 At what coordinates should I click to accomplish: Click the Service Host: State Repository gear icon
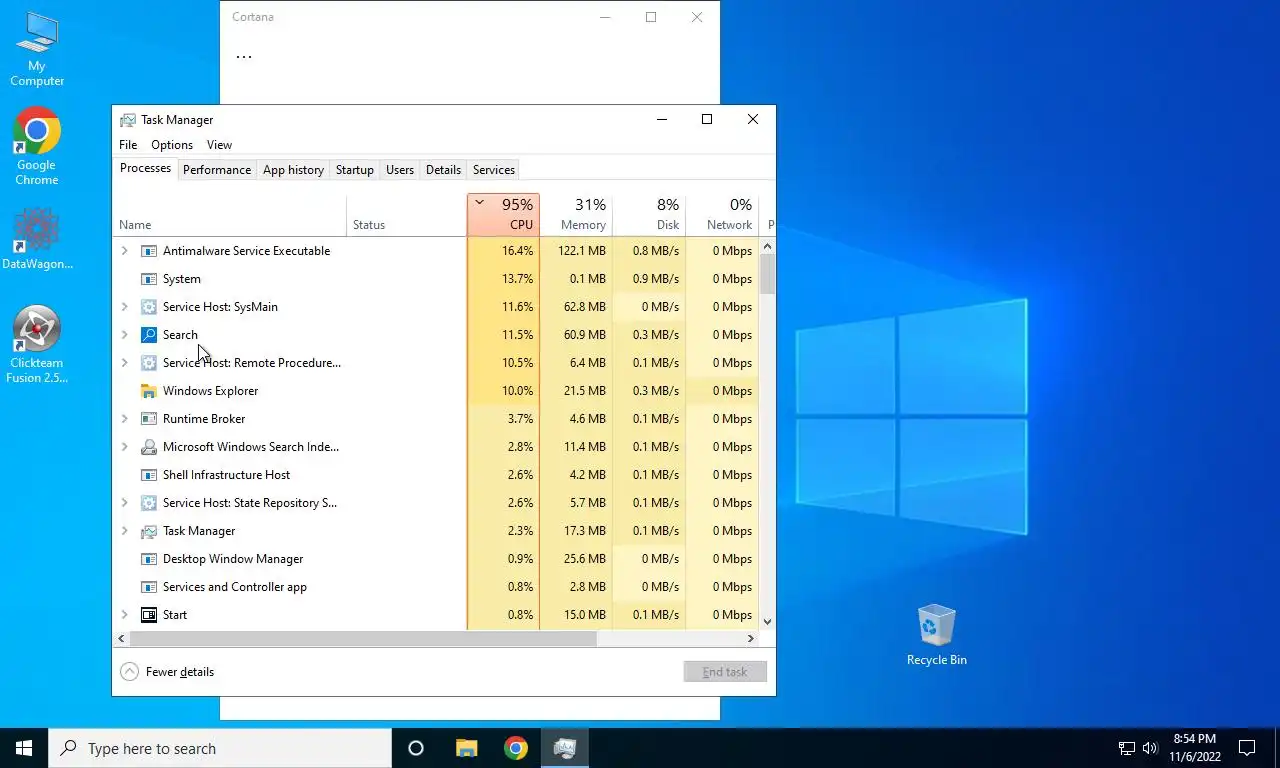click(149, 503)
